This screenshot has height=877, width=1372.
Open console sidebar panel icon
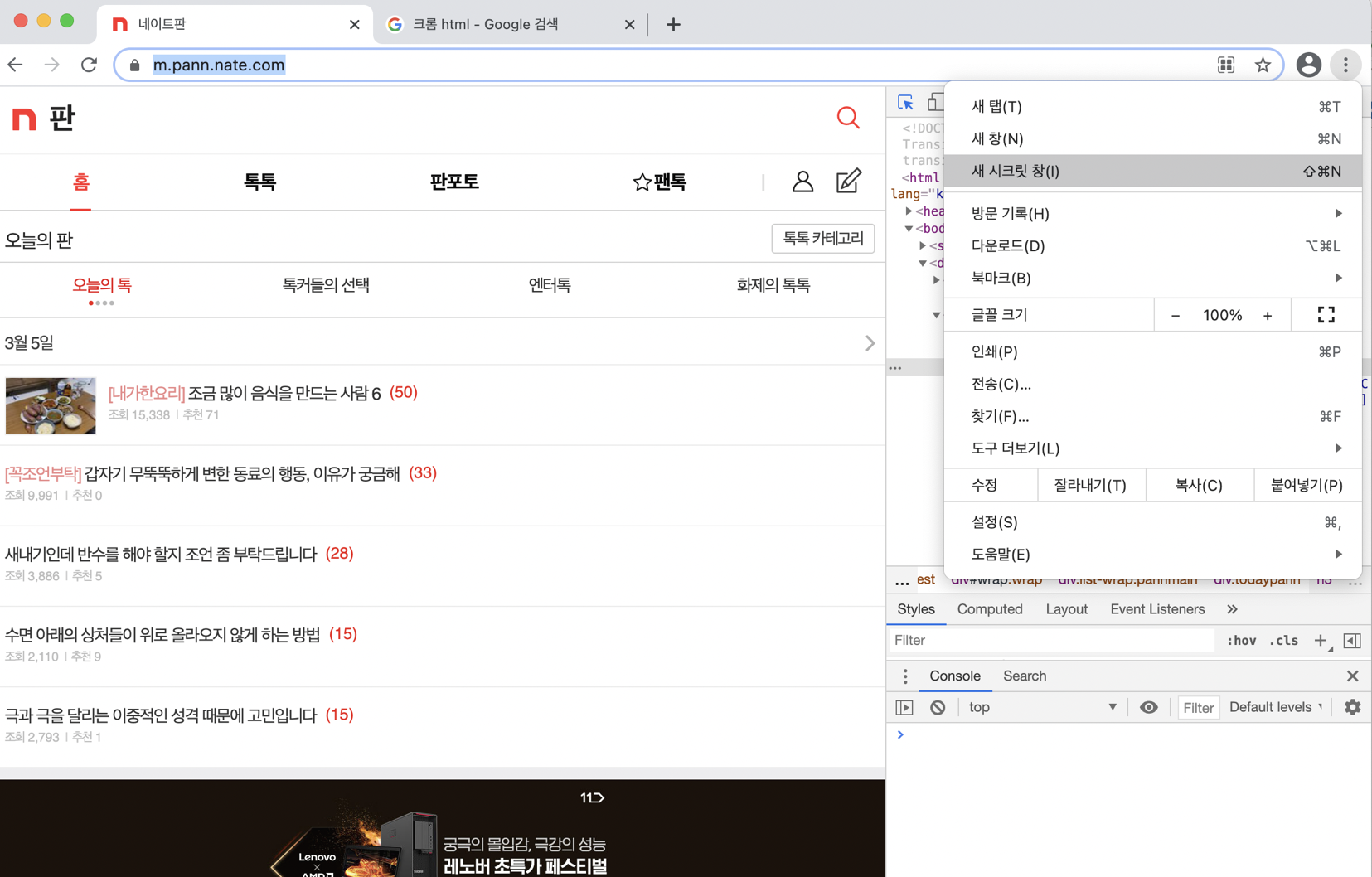coord(904,707)
